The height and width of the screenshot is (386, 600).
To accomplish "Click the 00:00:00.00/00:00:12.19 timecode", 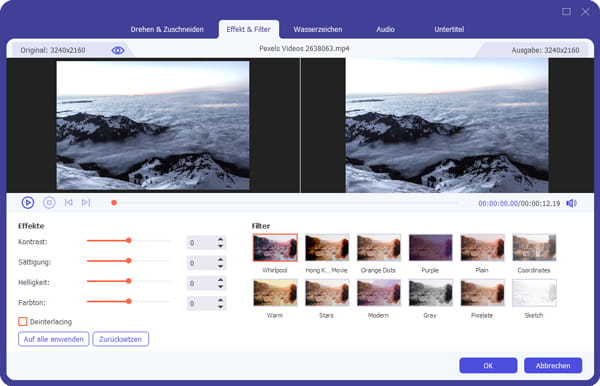I will 519,203.
